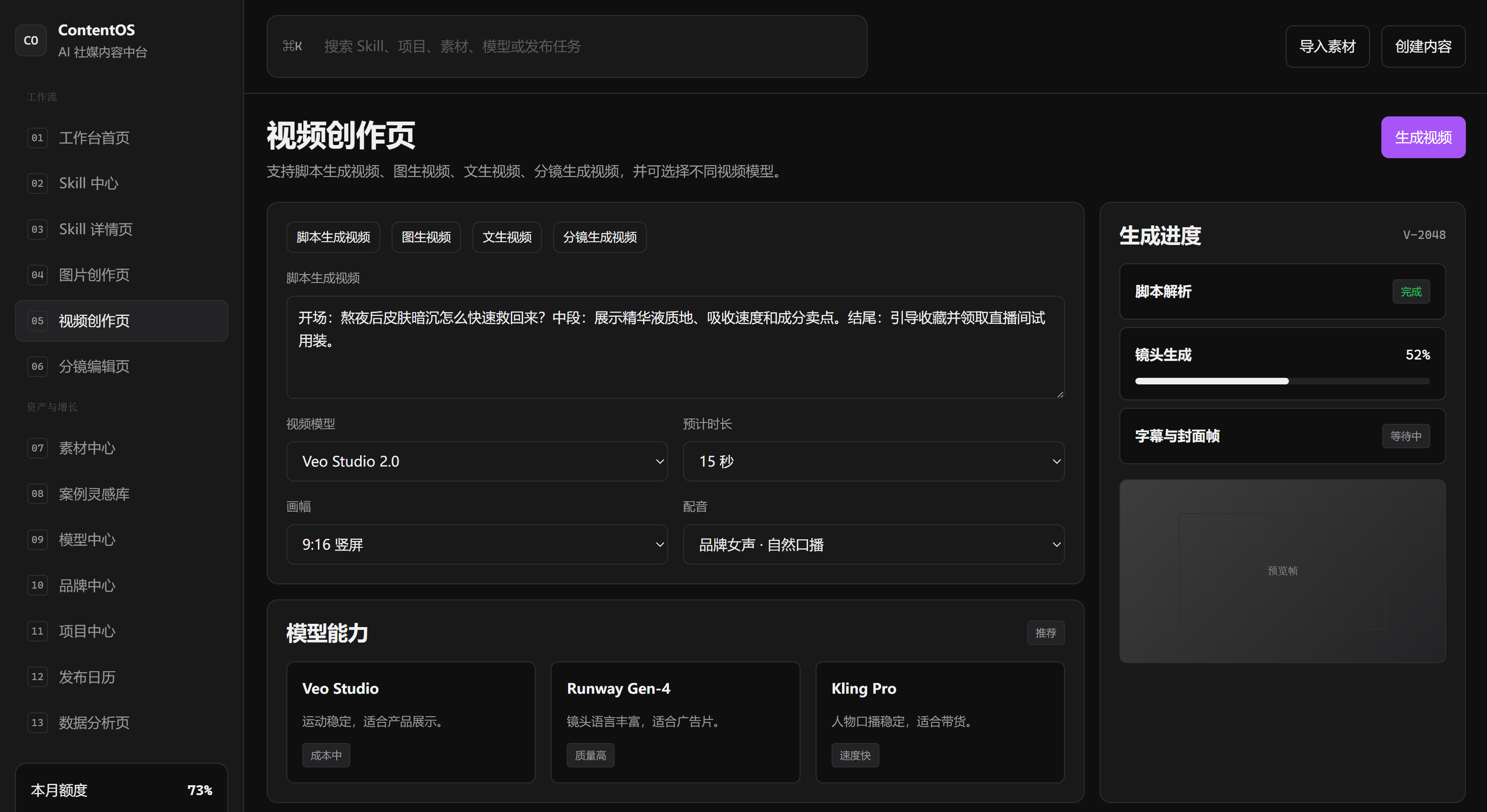Click the 05 number badge
Viewport: 1487px width, 812px height.
pos(38,321)
